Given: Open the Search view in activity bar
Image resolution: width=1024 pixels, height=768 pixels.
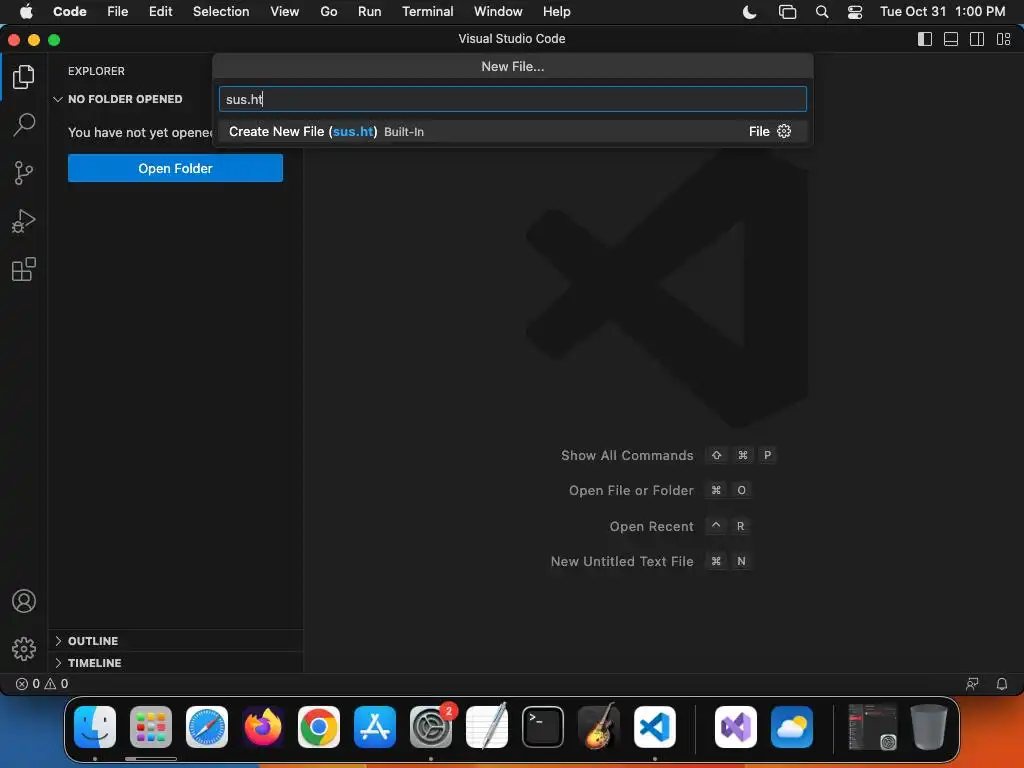Looking at the screenshot, I should 24,125.
